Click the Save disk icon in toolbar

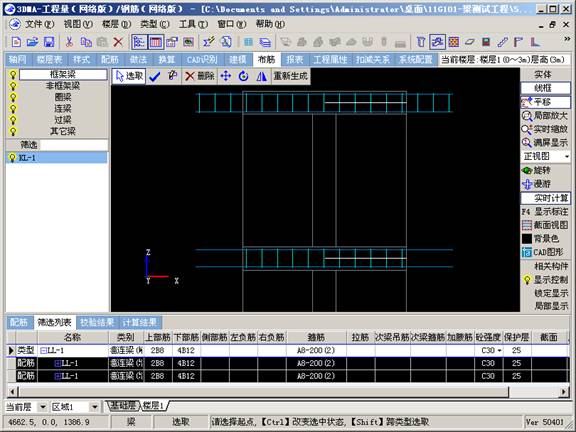[49, 42]
